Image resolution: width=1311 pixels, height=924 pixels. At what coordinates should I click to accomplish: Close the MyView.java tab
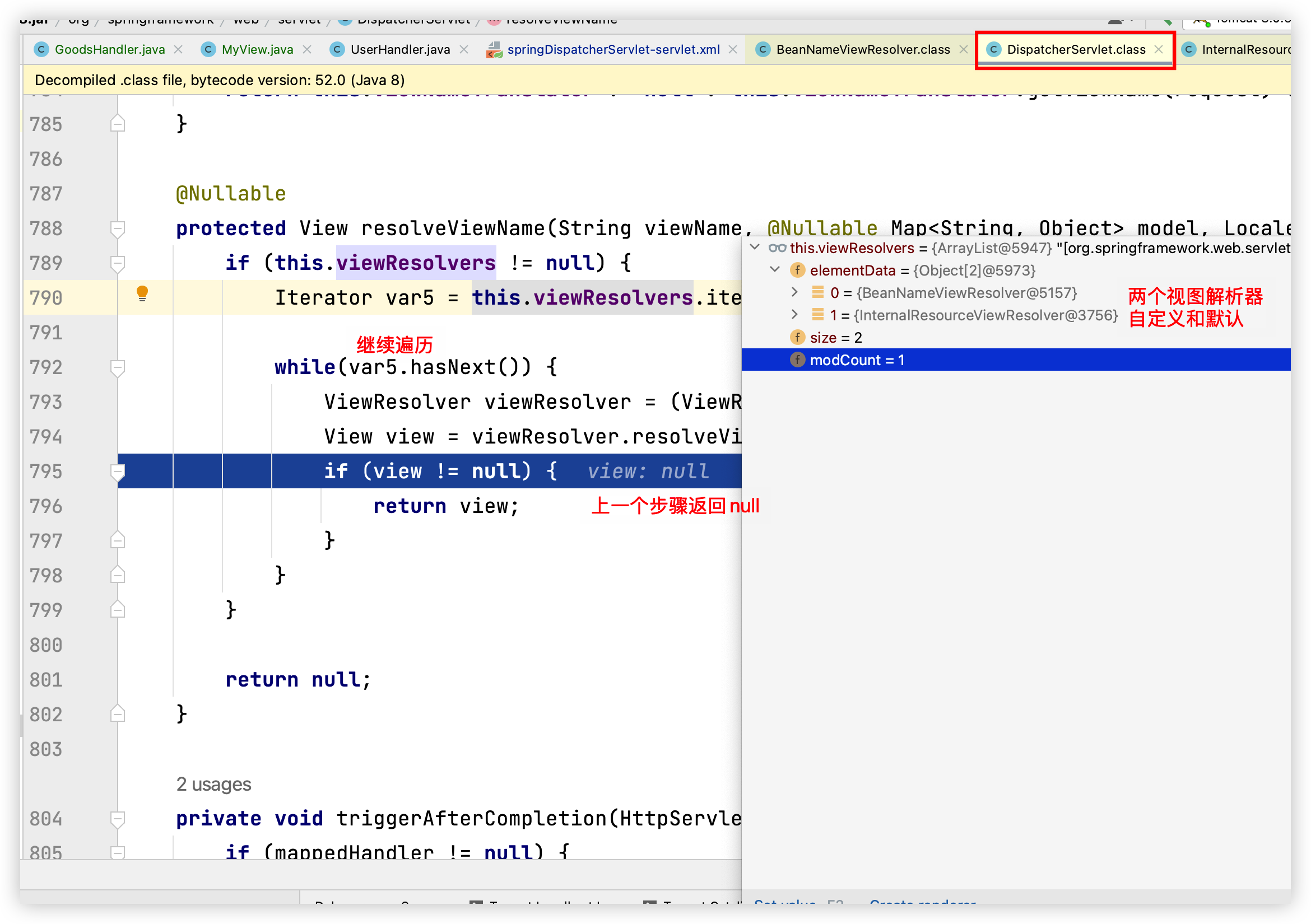tap(307, 50)
